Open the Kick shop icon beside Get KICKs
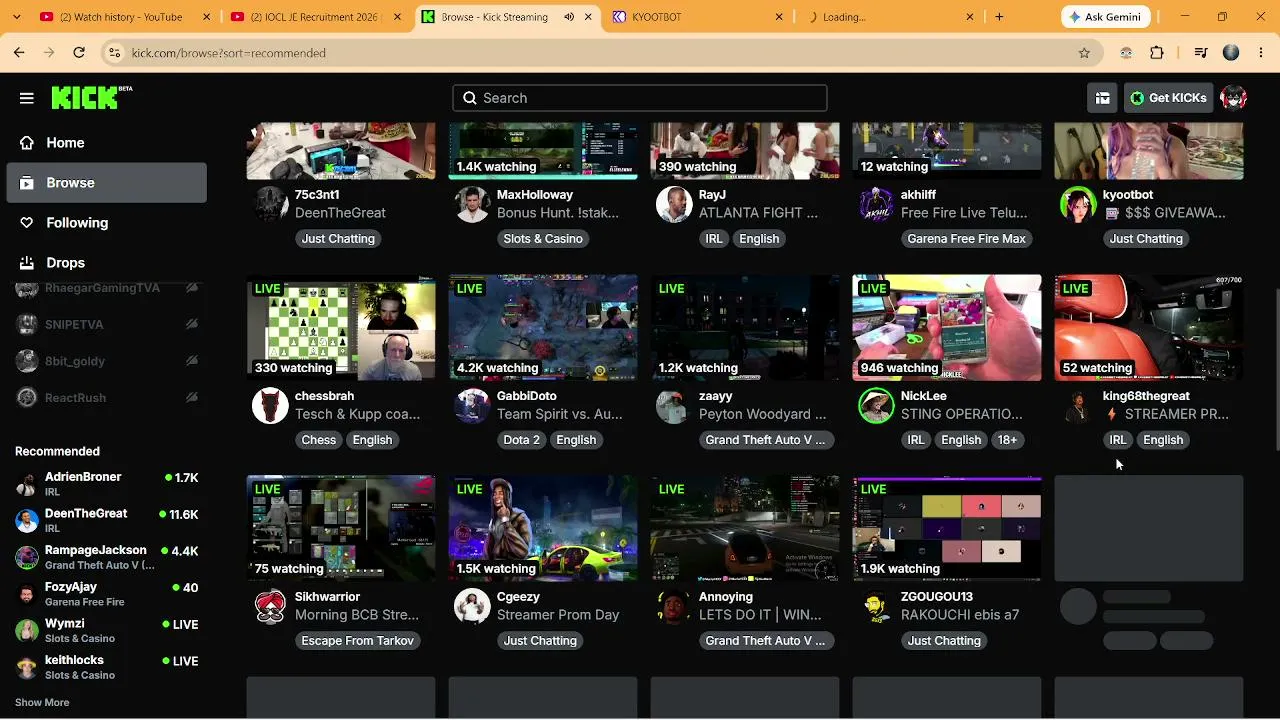Image resolution: width=1280 pixels, height=720 pixels. [x=1102, y=98]
